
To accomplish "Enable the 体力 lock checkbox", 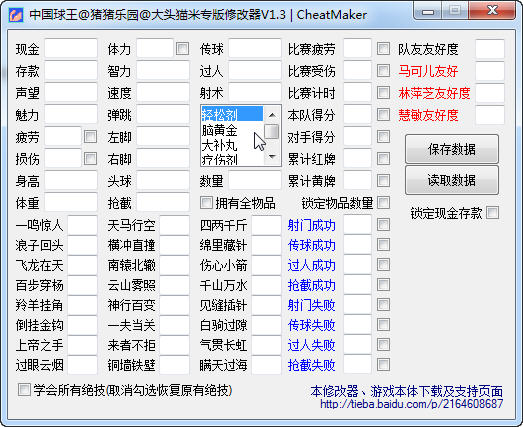I will [182, 49].
